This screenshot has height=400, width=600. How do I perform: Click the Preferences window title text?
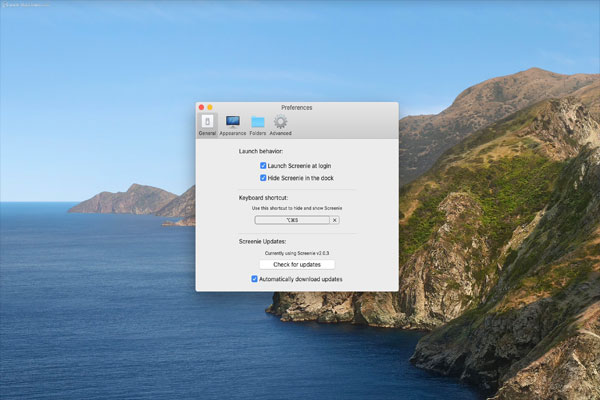click(x=297, y=107)
